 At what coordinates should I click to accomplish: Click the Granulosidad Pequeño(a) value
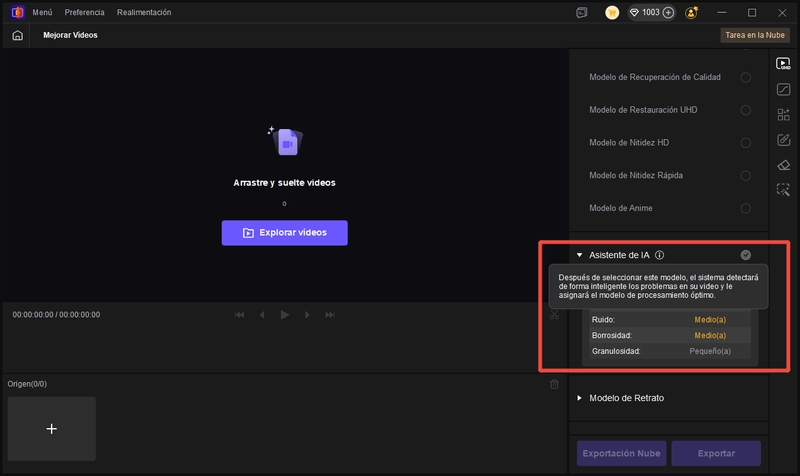coord(710,352)
